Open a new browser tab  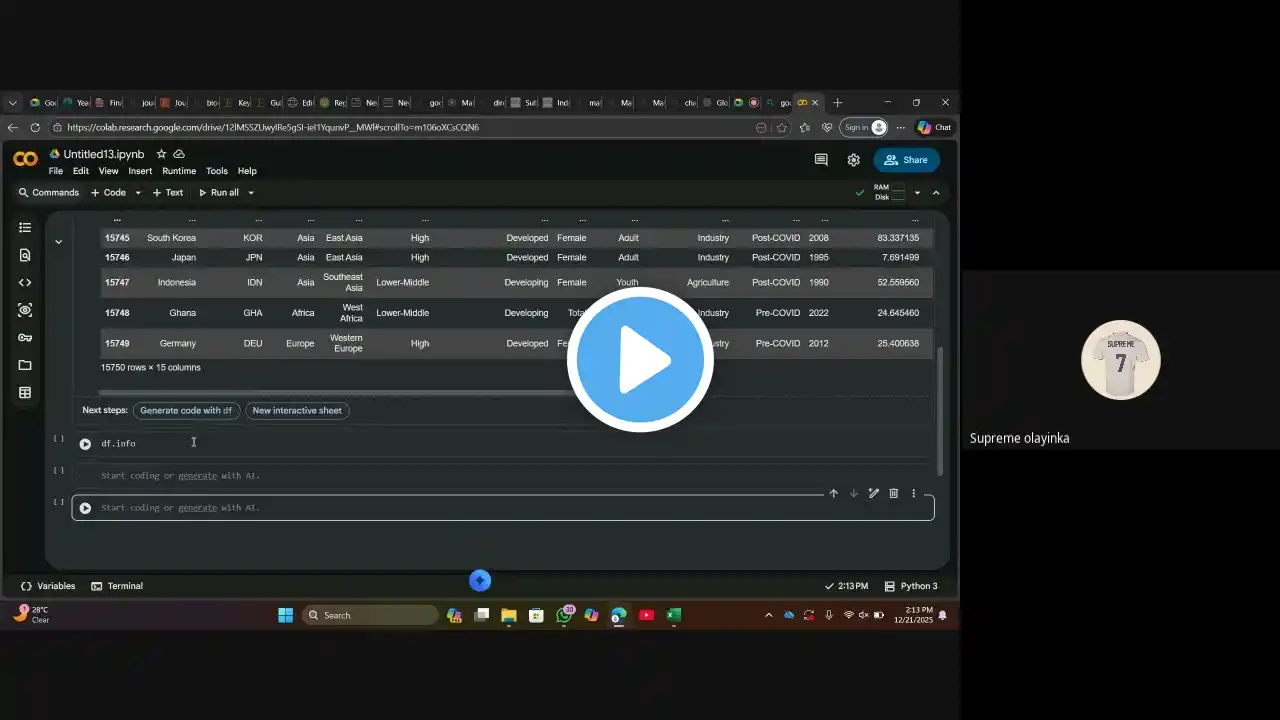pos(838,102)
